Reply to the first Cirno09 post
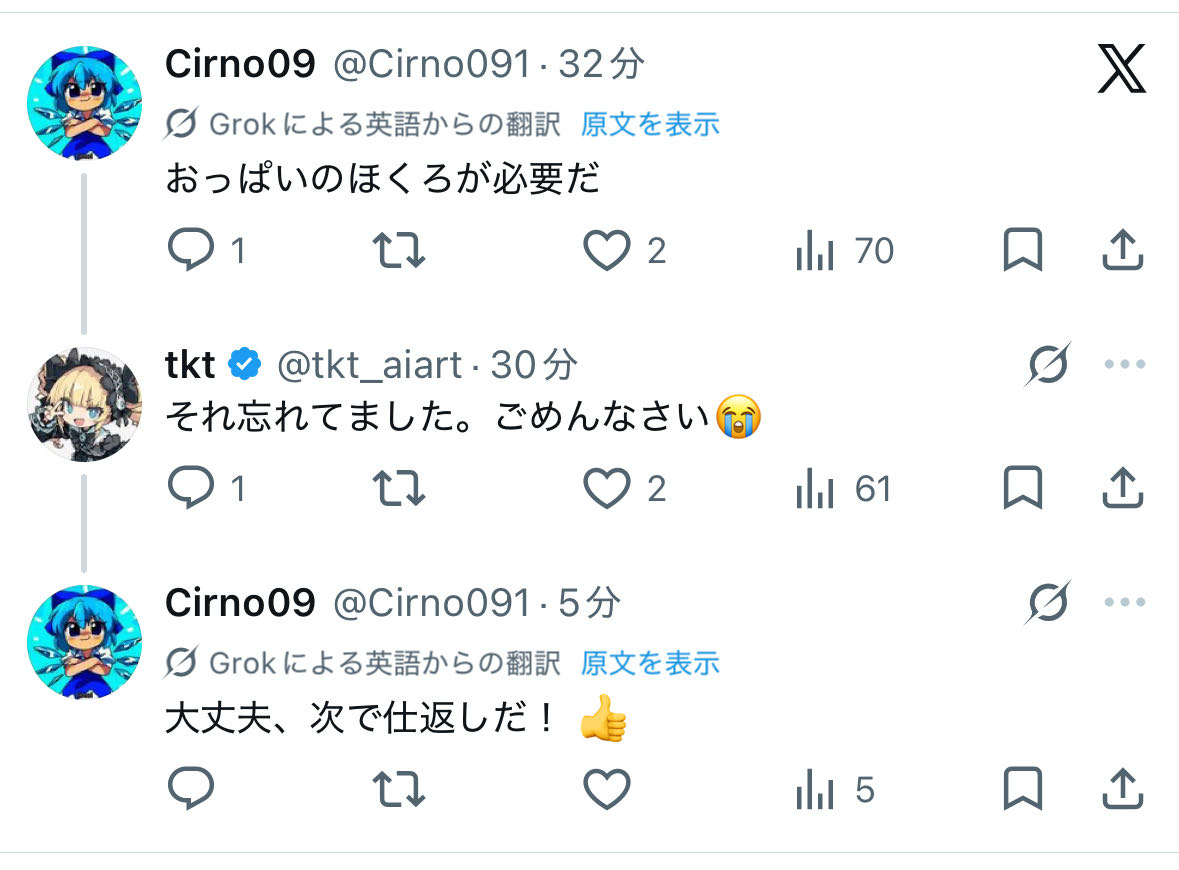This screenshot has width=1179, height=870. tap(190, 250)
